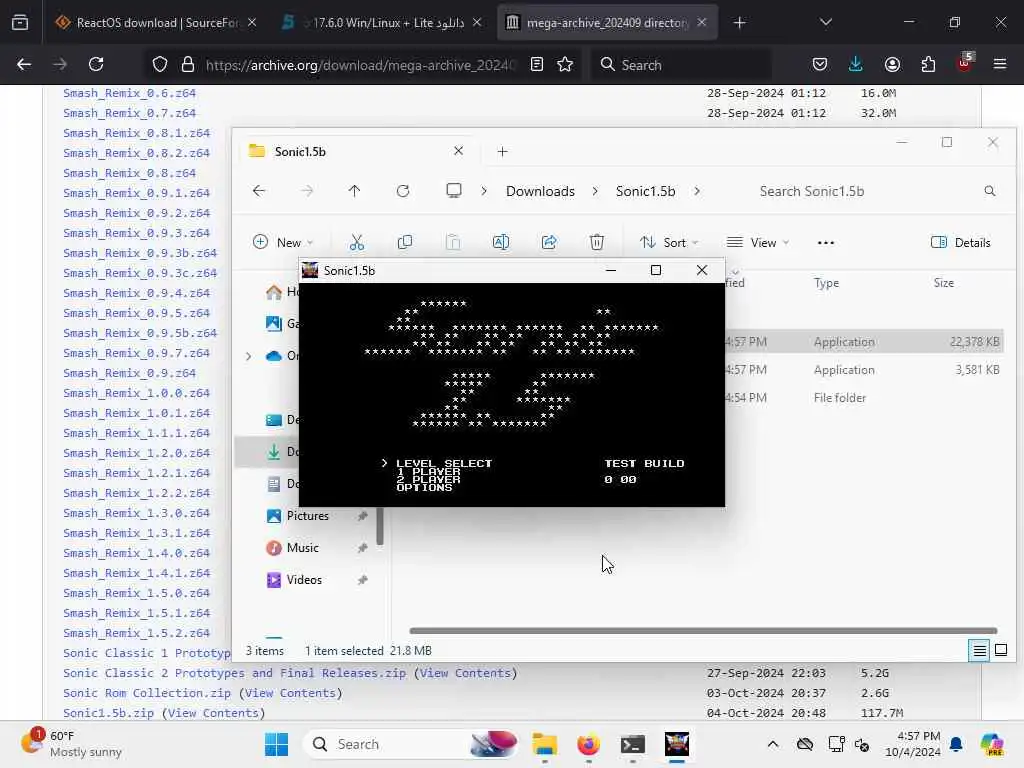The height and width of the screenshot is (768, 1024).
Task: Expand the breadcrumb chevron after Sonic1.5b
Action: click(697, 191)
